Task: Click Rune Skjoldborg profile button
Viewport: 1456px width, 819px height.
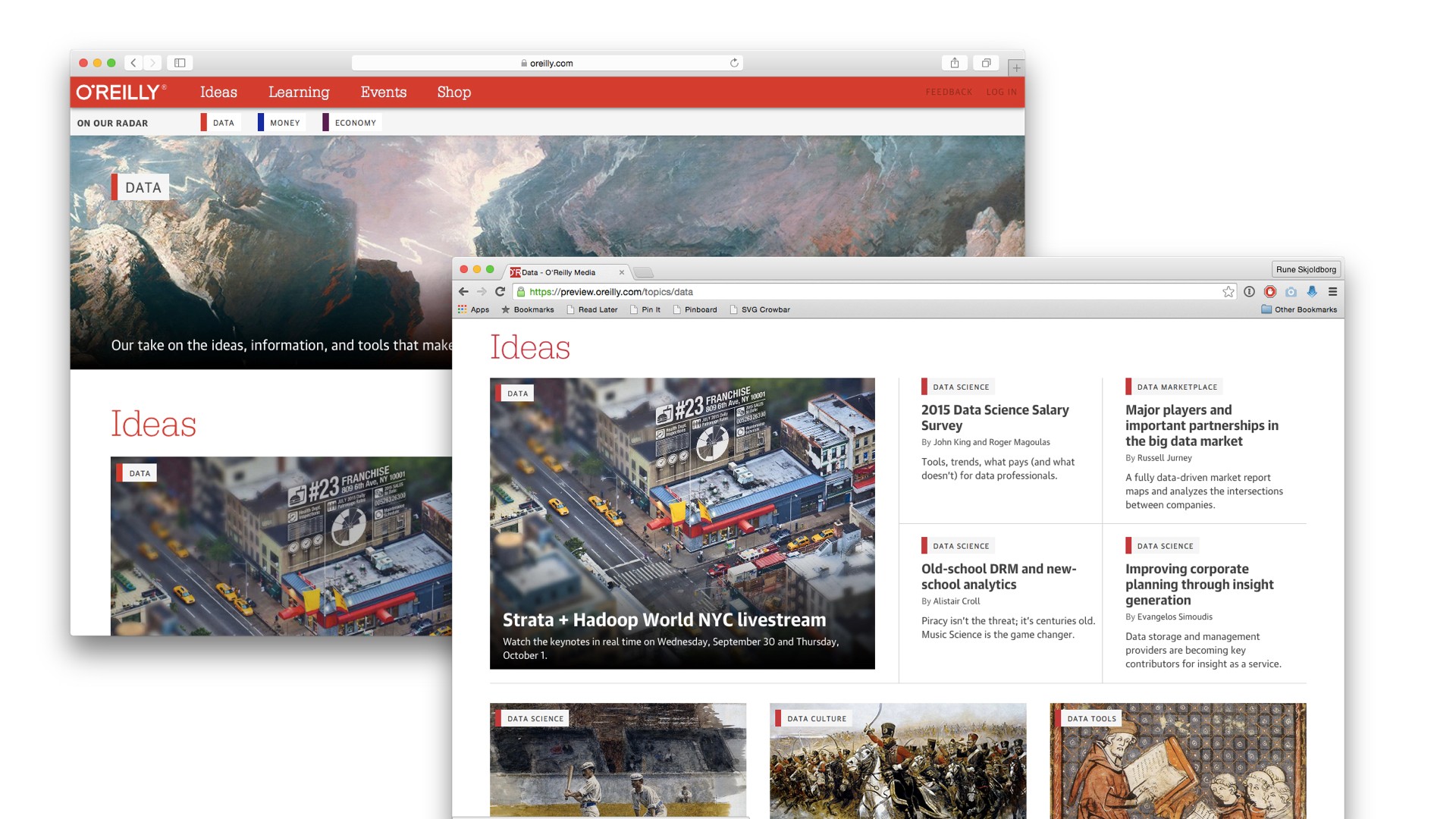Action: pyautogui.click(x=1306, y=269)
